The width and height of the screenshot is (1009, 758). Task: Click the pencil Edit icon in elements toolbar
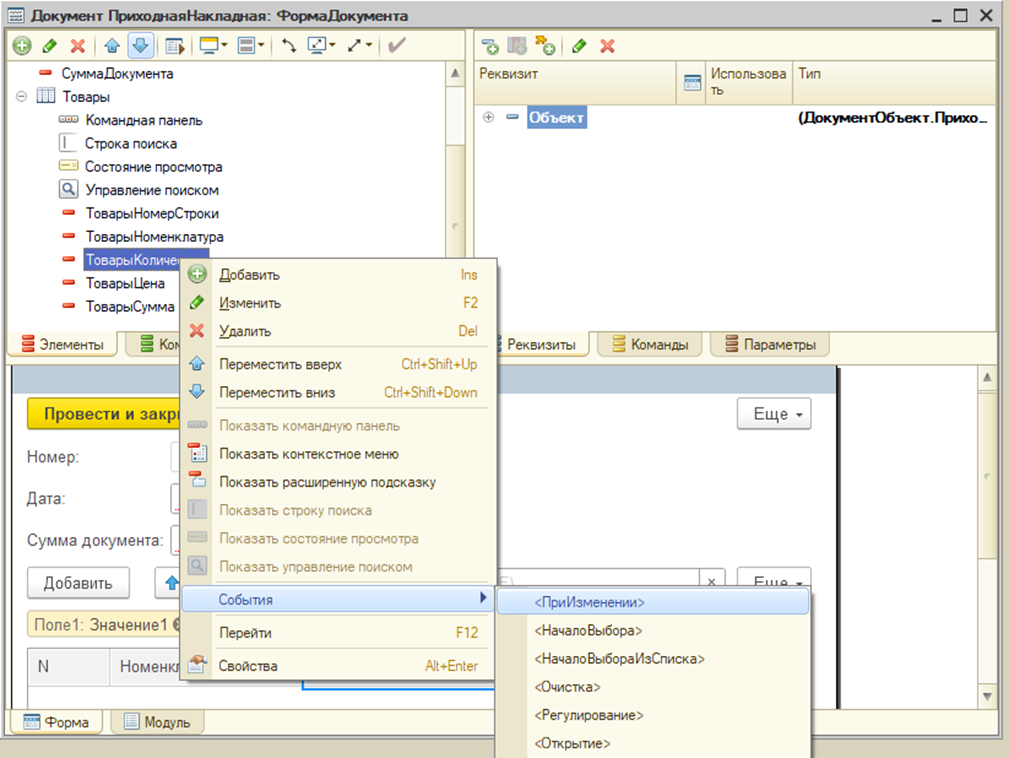(x=50, y=46)
